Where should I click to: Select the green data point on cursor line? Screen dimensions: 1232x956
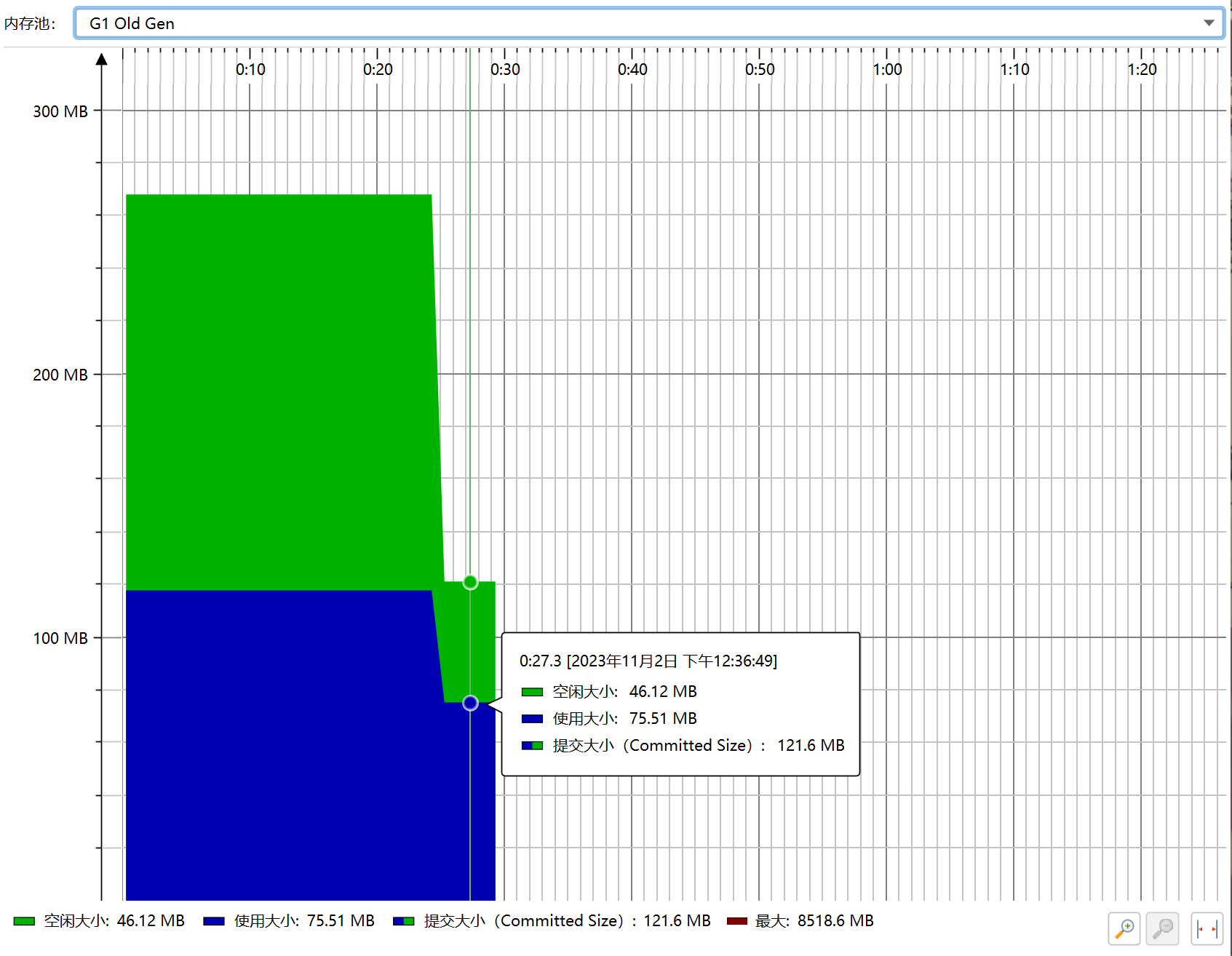click(470, 582)
